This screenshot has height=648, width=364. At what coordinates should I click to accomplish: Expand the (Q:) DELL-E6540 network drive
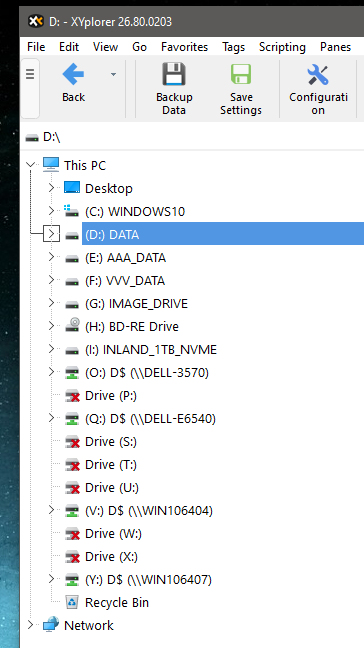pos(51,418)
